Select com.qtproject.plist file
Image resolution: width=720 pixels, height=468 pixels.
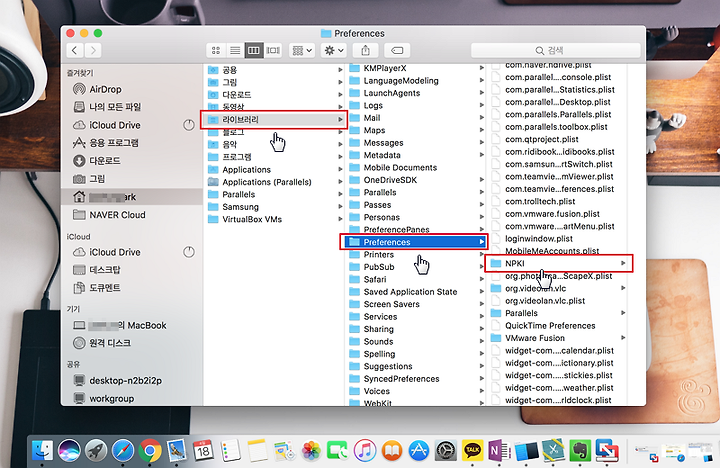558,139
